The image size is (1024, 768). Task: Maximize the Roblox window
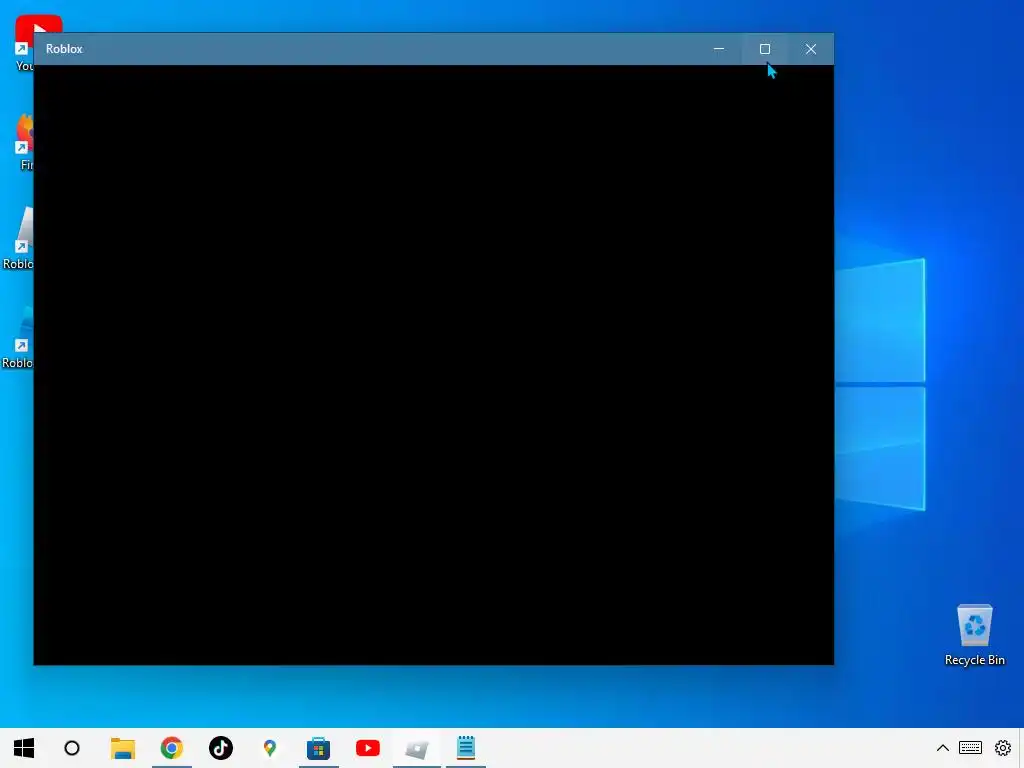(765, 49)
